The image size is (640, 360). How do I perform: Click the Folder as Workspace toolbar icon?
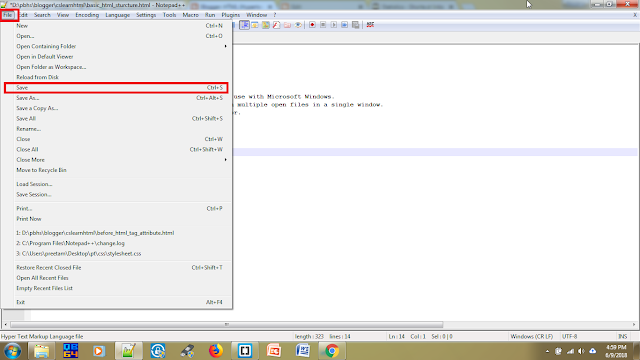(x=287, y=25)
